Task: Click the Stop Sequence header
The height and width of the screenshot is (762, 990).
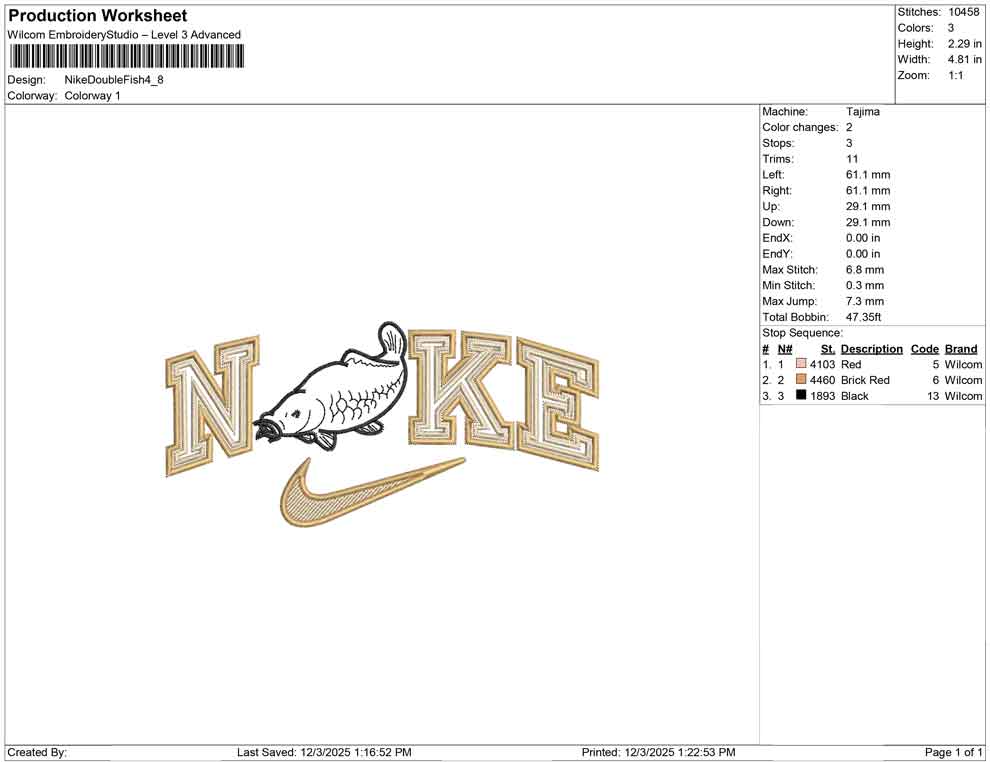Action: click(x=800, y=332)
